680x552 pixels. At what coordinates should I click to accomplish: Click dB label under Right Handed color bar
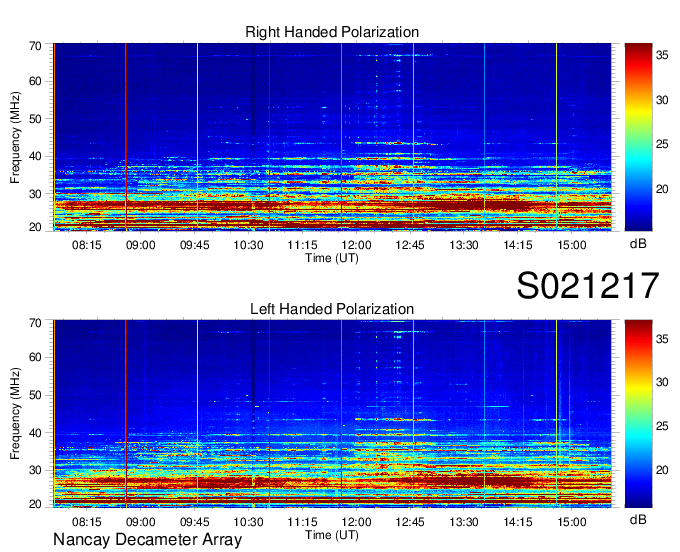point(638,244)
